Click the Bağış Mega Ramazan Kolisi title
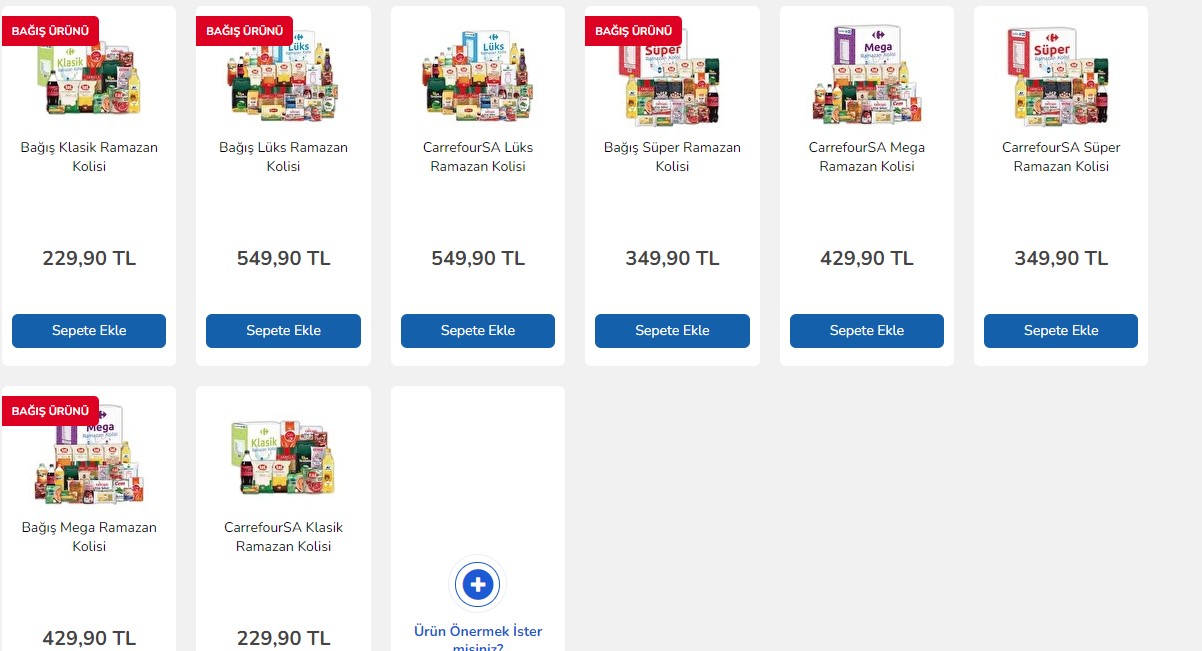Image resolution: width=1202 pixels, height=651 pixels. coord(89,537)
